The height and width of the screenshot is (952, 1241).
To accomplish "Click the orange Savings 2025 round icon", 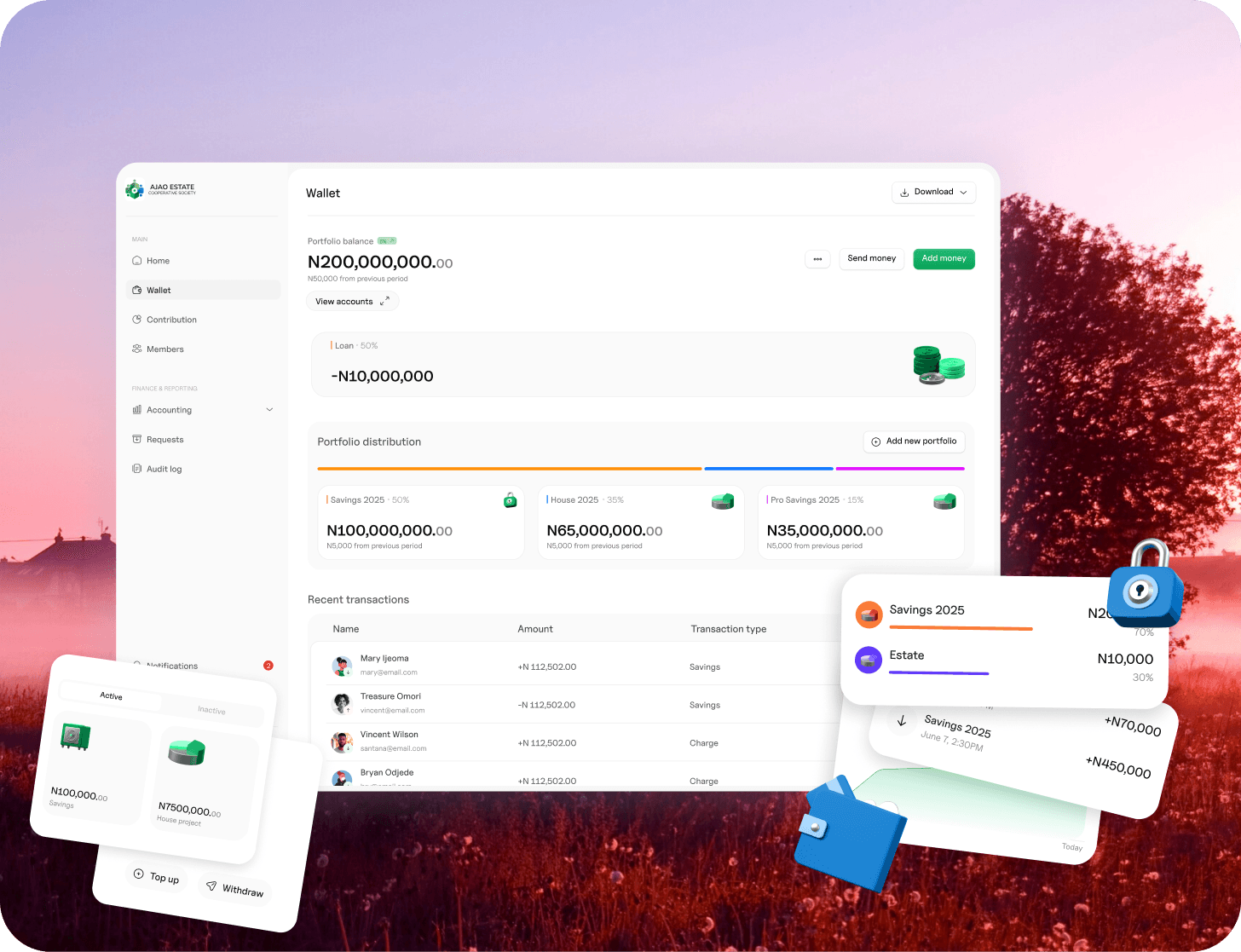I will (x=869, y=614).
